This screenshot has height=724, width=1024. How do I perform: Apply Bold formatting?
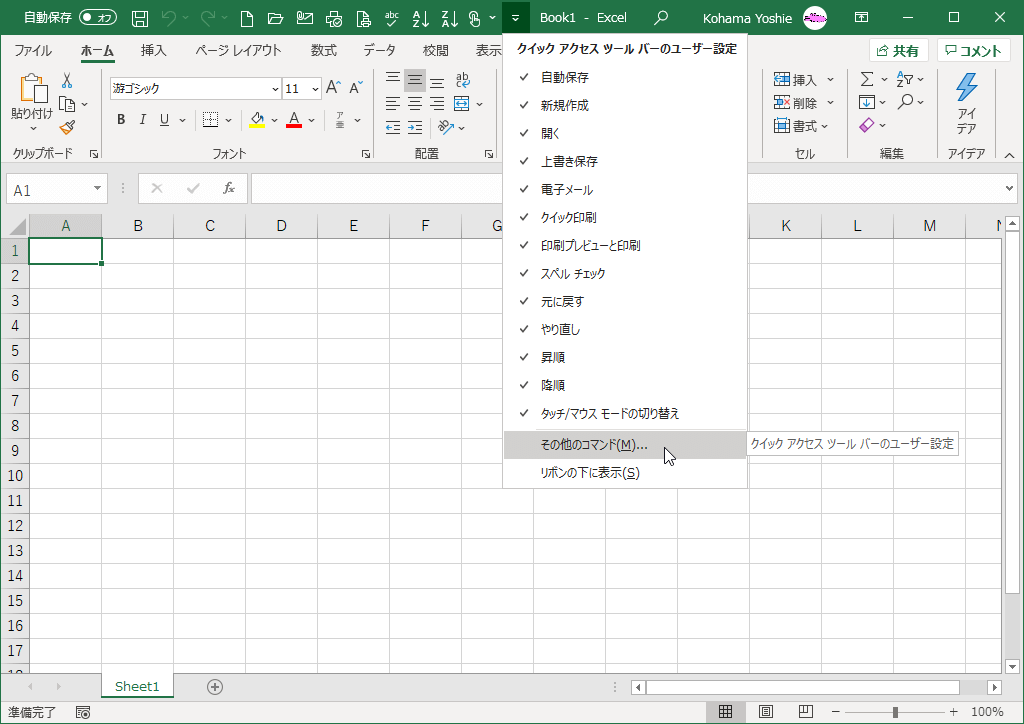(x=121, y=119)
